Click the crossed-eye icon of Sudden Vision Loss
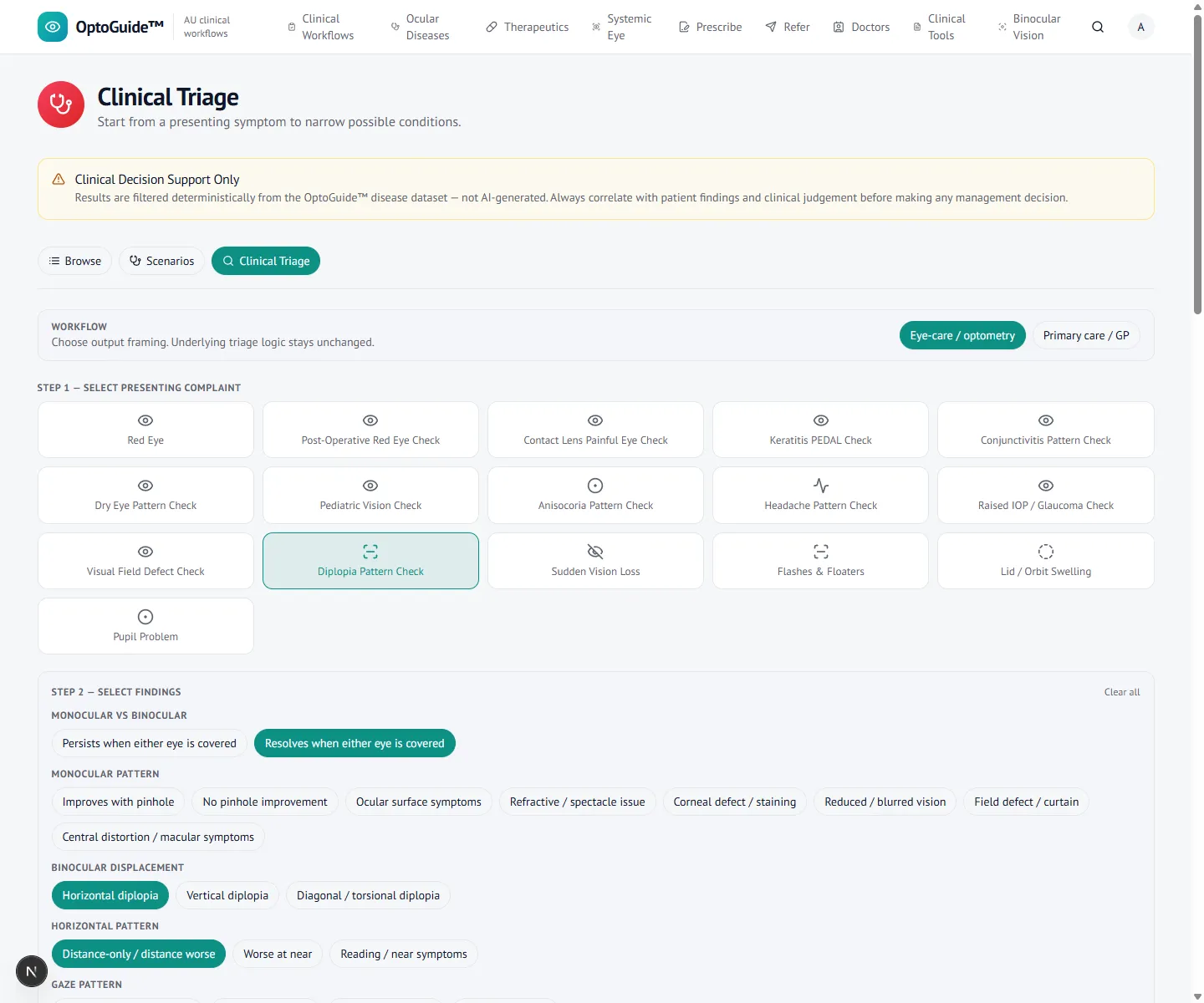 point(595,552)
